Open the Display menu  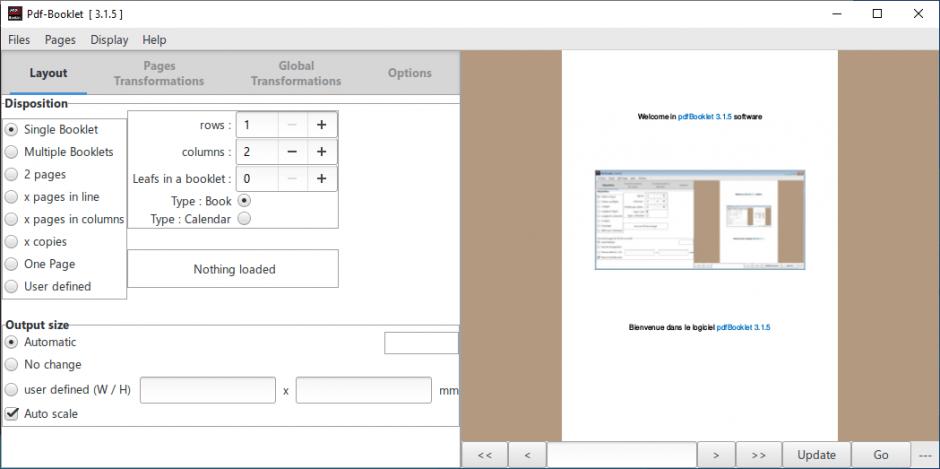[x=109, y=40]
